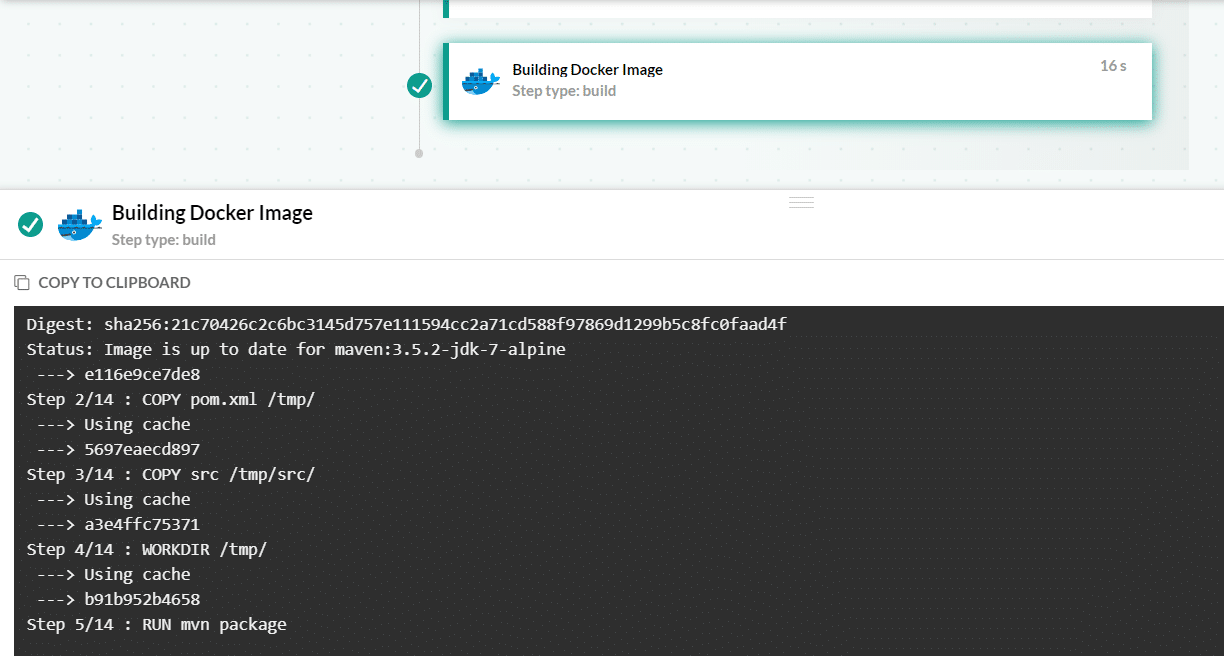Select the Building Docker Image title in the step card

[587, 70]
